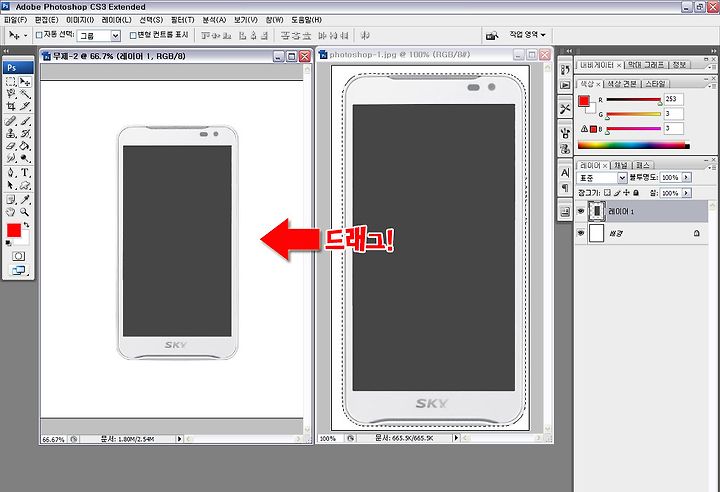Select the Custom Shape tool
Screen dimensions: 720x492
[x=25, y=185]
